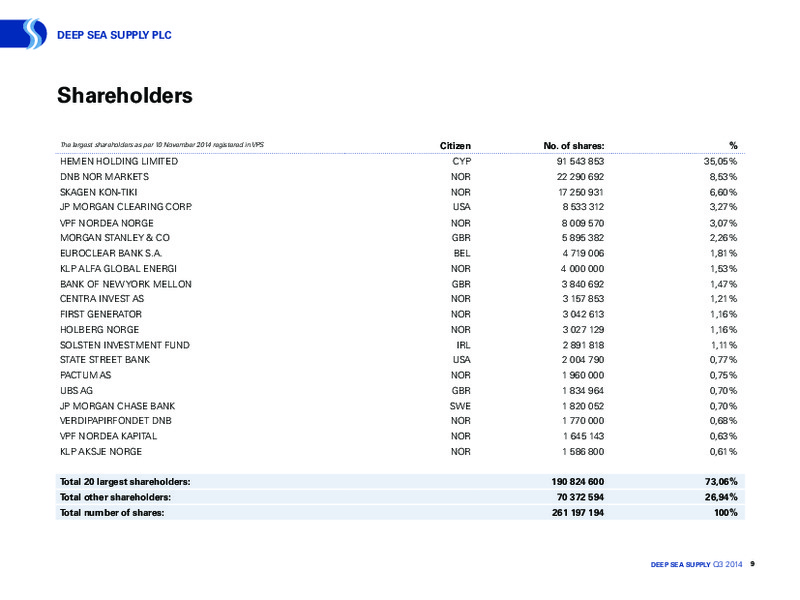800x600 pixels.
Task: Select PACTUM AS row name
Action: point(85,375)
